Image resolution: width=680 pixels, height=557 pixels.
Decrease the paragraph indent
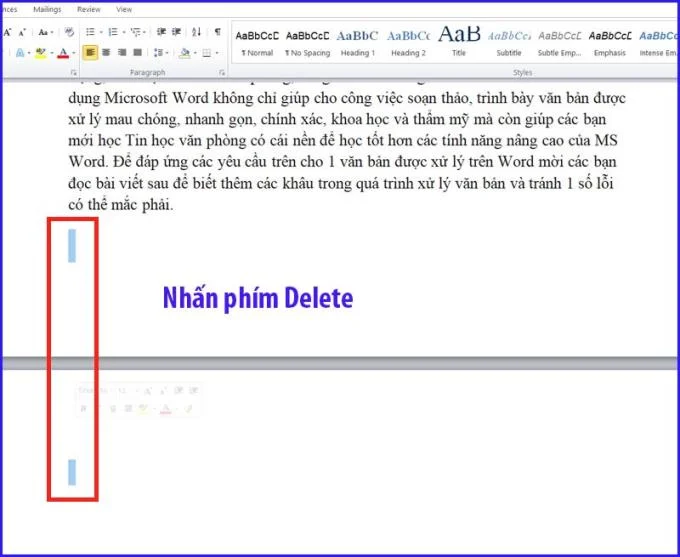click(161, 32)
